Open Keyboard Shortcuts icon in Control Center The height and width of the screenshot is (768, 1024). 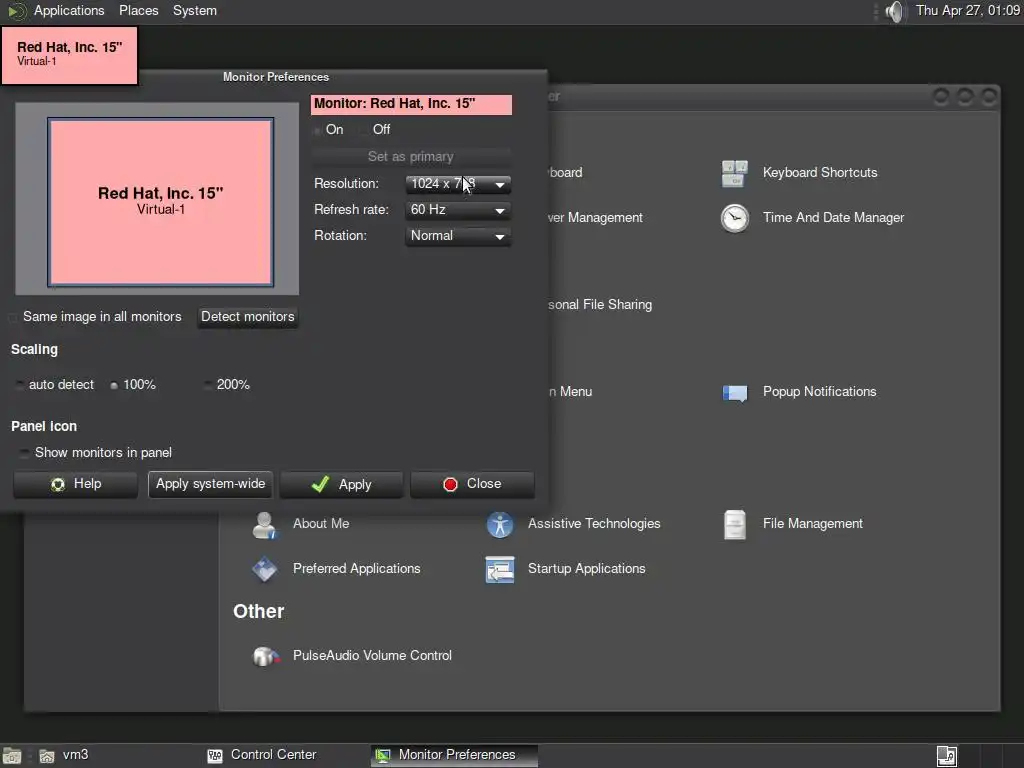point(735,173)
